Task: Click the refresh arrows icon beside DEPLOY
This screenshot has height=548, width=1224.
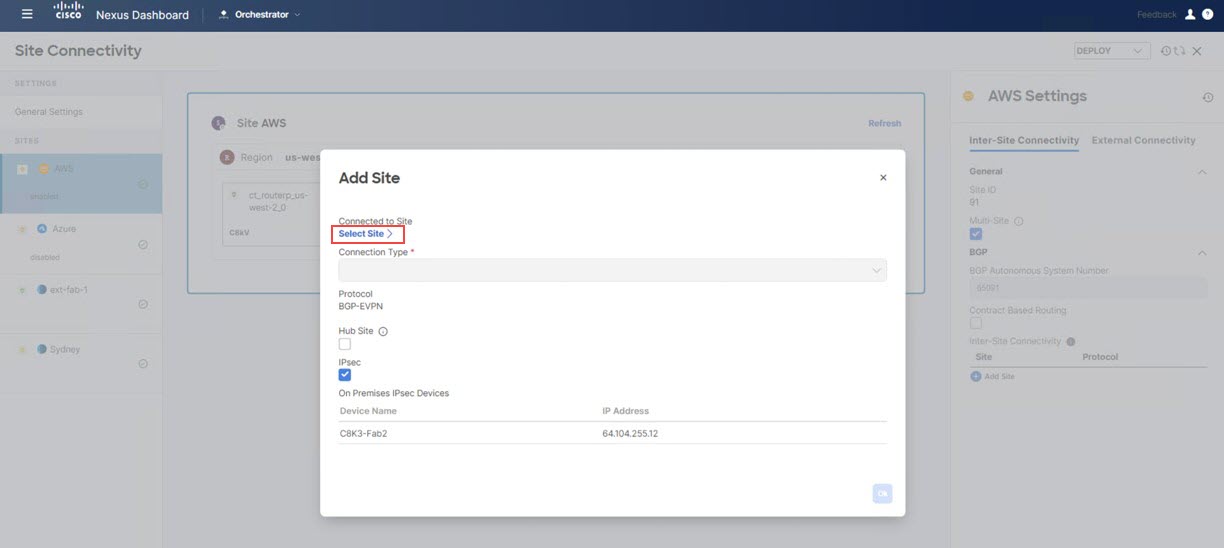Action: point(1180,51)
